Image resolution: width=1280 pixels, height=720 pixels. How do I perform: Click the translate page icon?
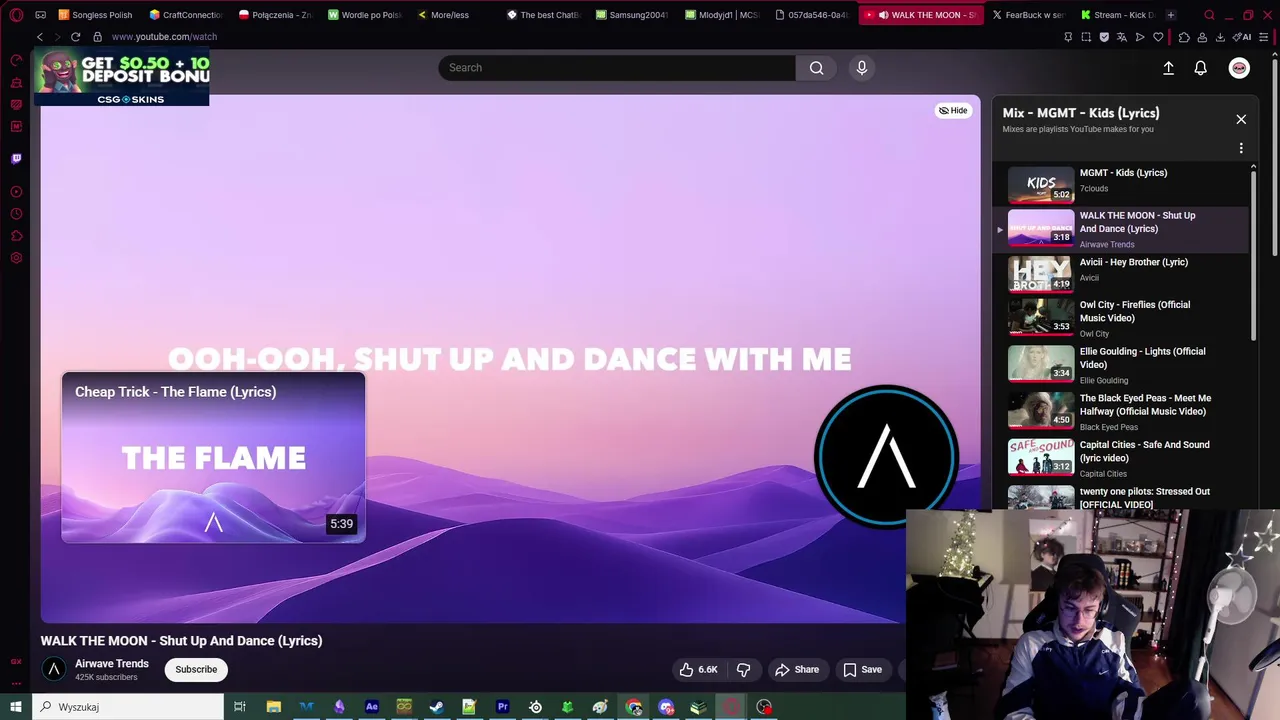click(x=1122, y=37)
